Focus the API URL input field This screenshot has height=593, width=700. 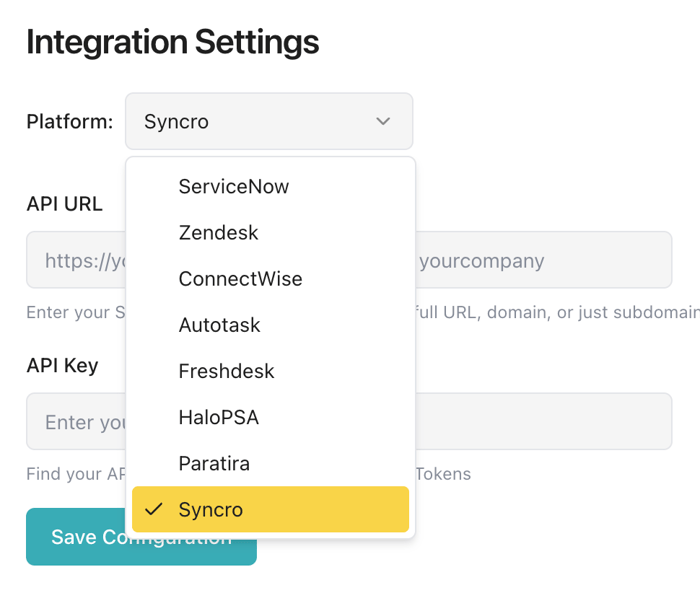[x=540, y=260]
